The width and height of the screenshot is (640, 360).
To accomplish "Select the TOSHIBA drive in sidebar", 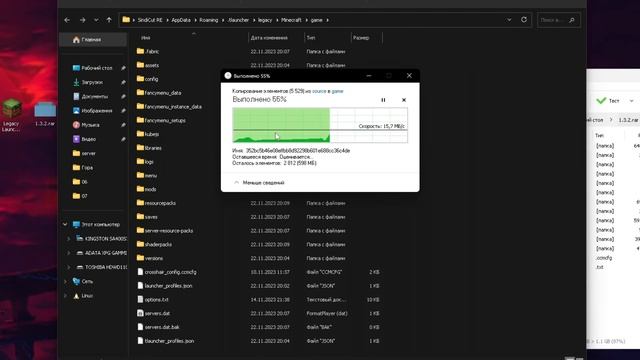I will click(101, 267).
